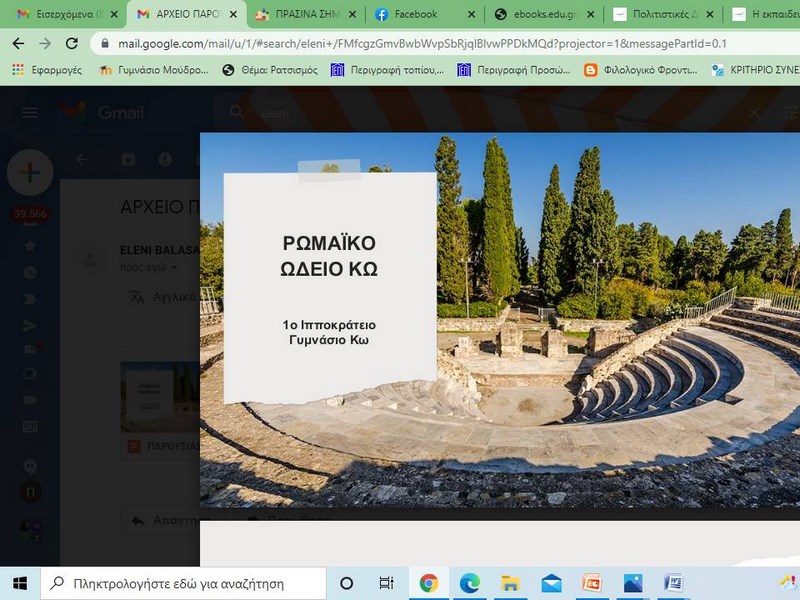Click Gmail main menu hamburger icon

[x=30, y=112]
